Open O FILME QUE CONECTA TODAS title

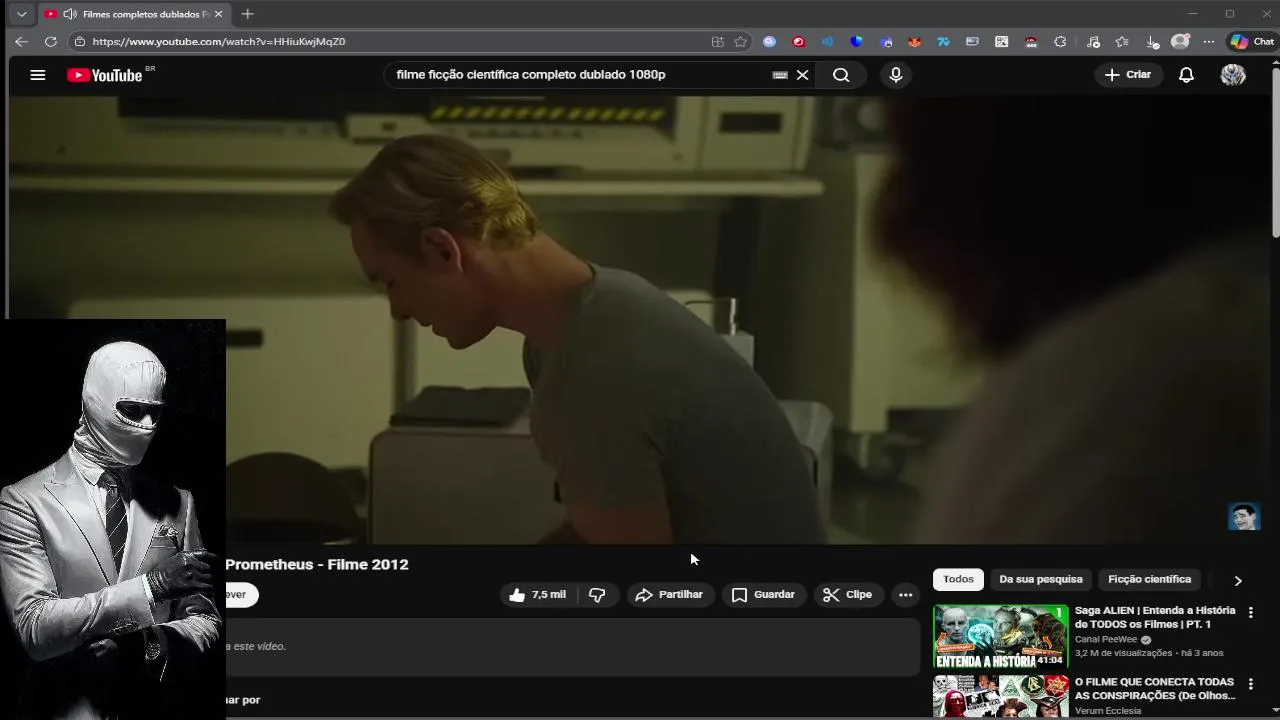(1155, 689)
